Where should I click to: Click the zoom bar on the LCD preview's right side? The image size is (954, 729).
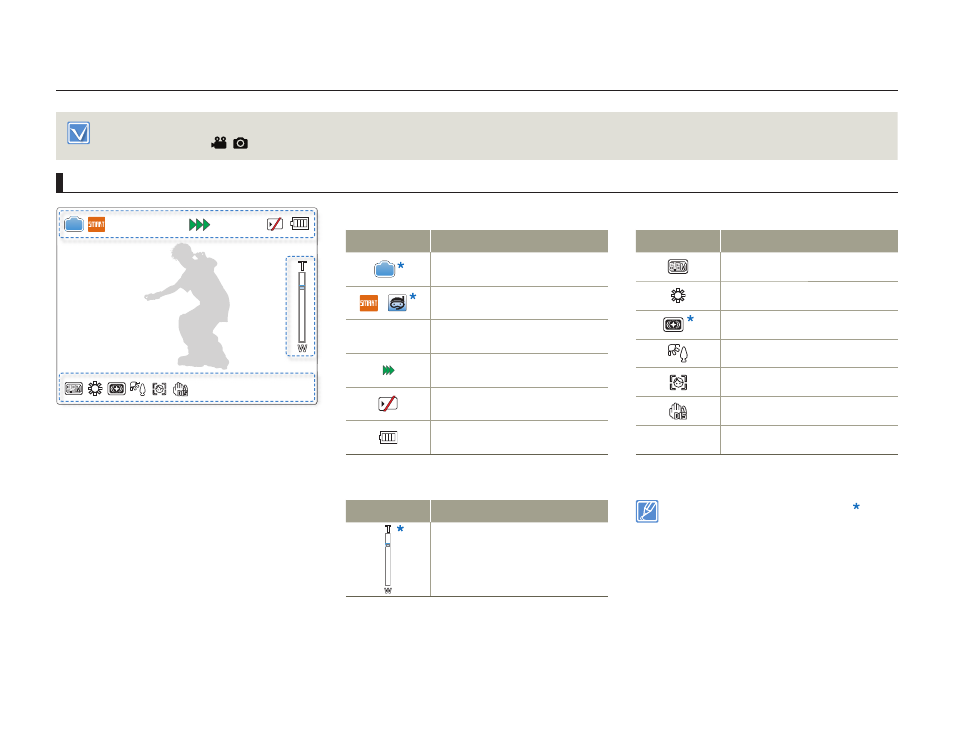click(302, 307)
